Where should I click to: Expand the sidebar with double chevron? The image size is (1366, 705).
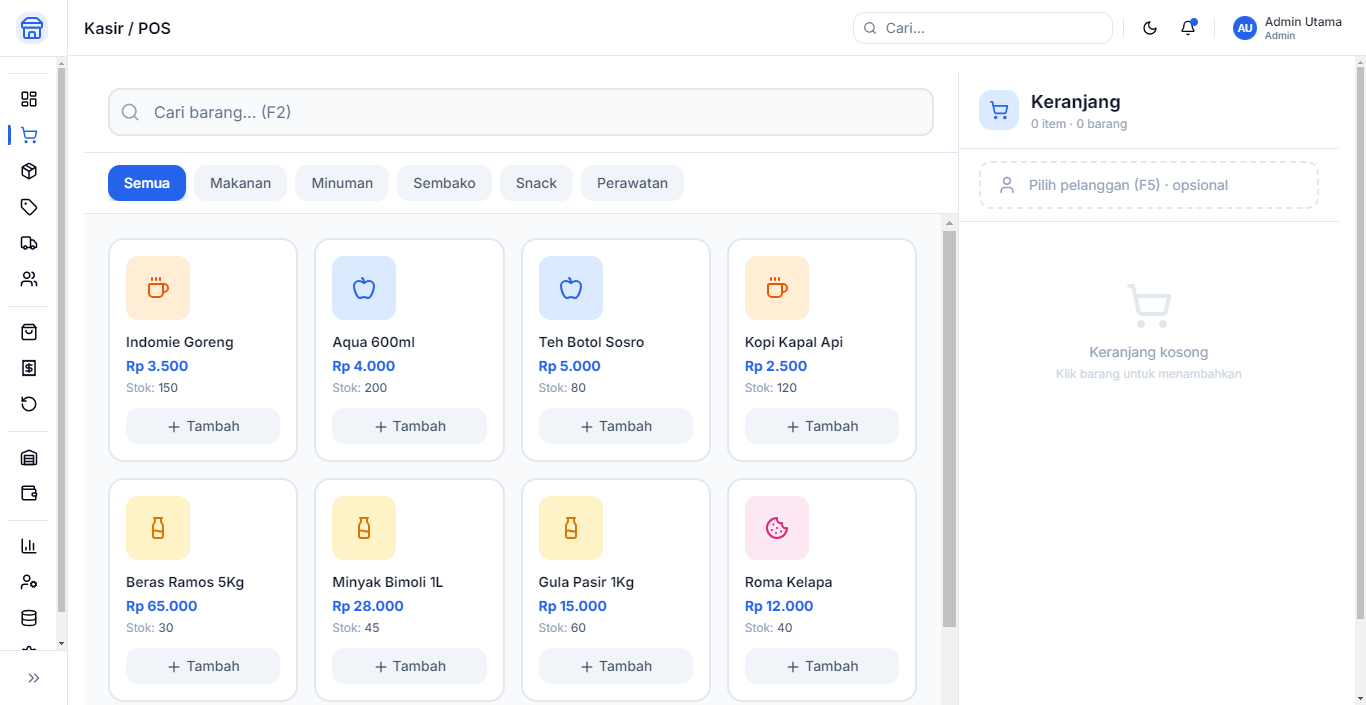coord(34,678)
